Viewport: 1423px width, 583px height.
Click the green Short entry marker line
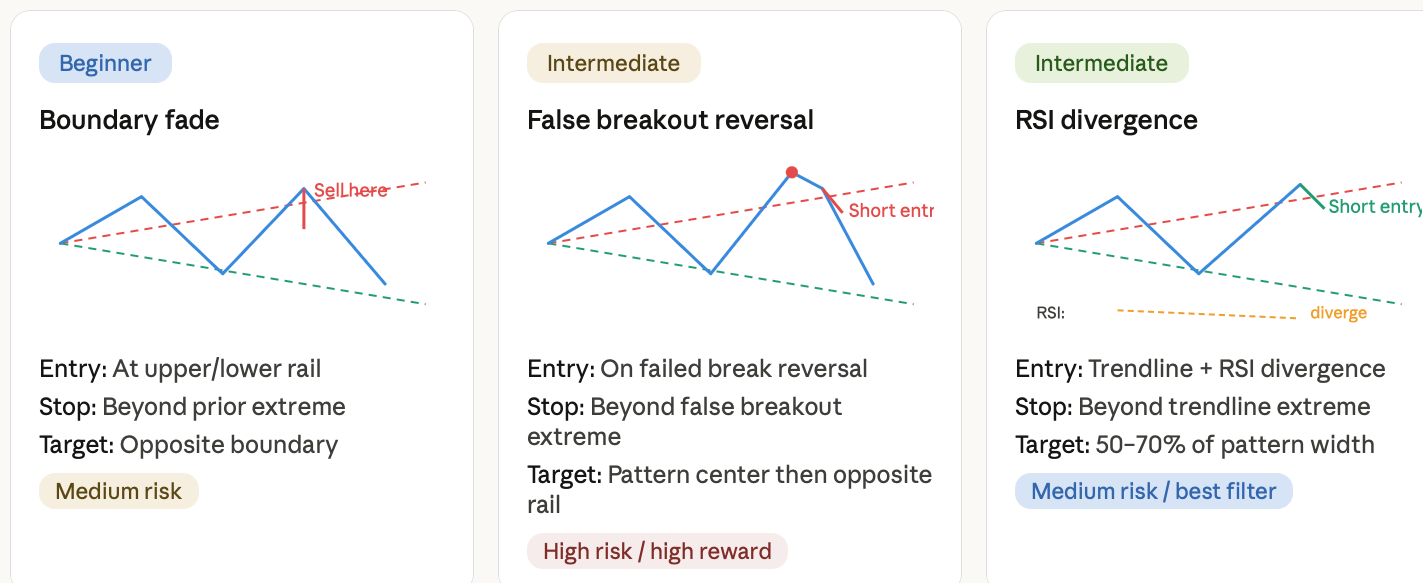(1313, 196)
